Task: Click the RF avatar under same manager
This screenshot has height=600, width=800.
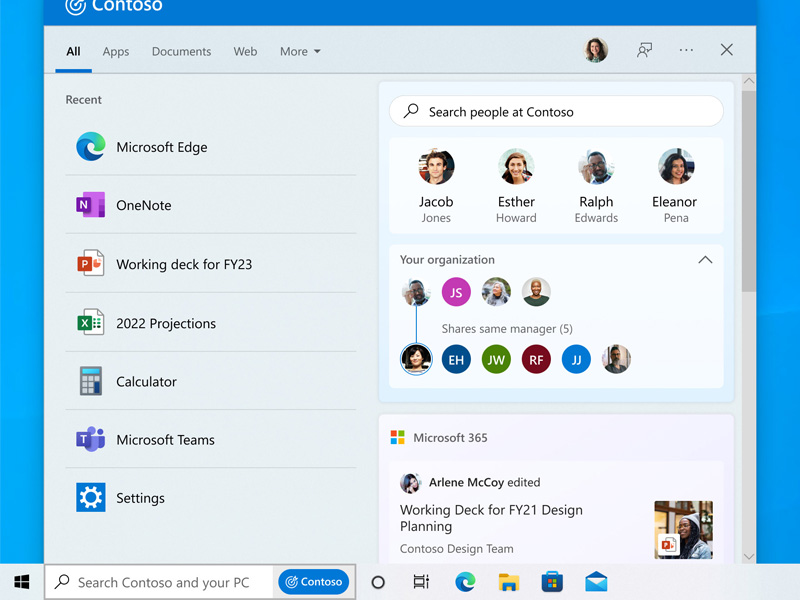Action: (x=536, y=359)
